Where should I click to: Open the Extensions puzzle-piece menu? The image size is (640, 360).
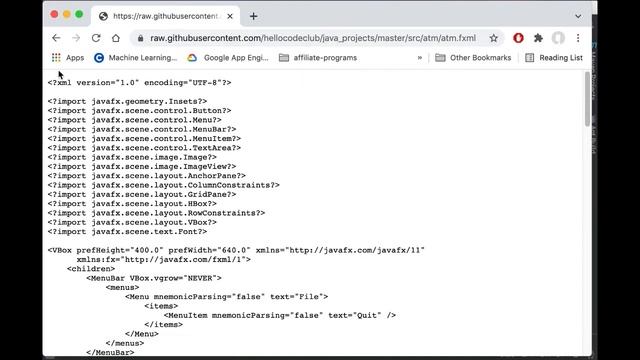(538, 38)
